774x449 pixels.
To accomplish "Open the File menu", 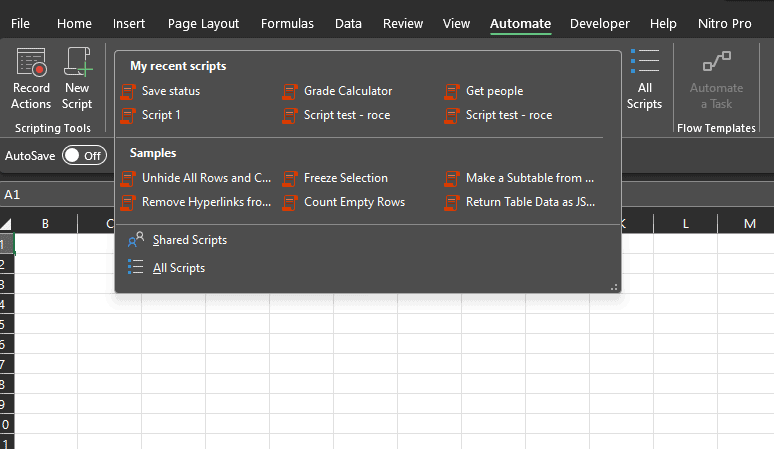I will 20,23.
